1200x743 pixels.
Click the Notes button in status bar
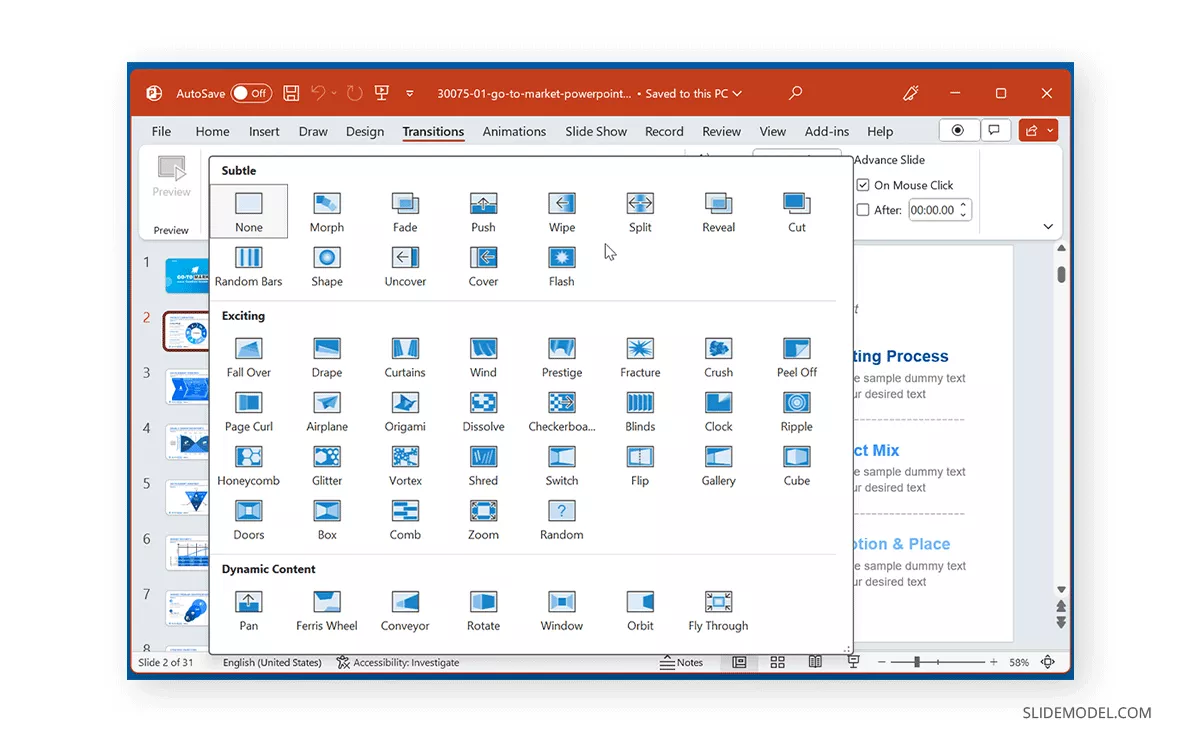coord(682,662)
